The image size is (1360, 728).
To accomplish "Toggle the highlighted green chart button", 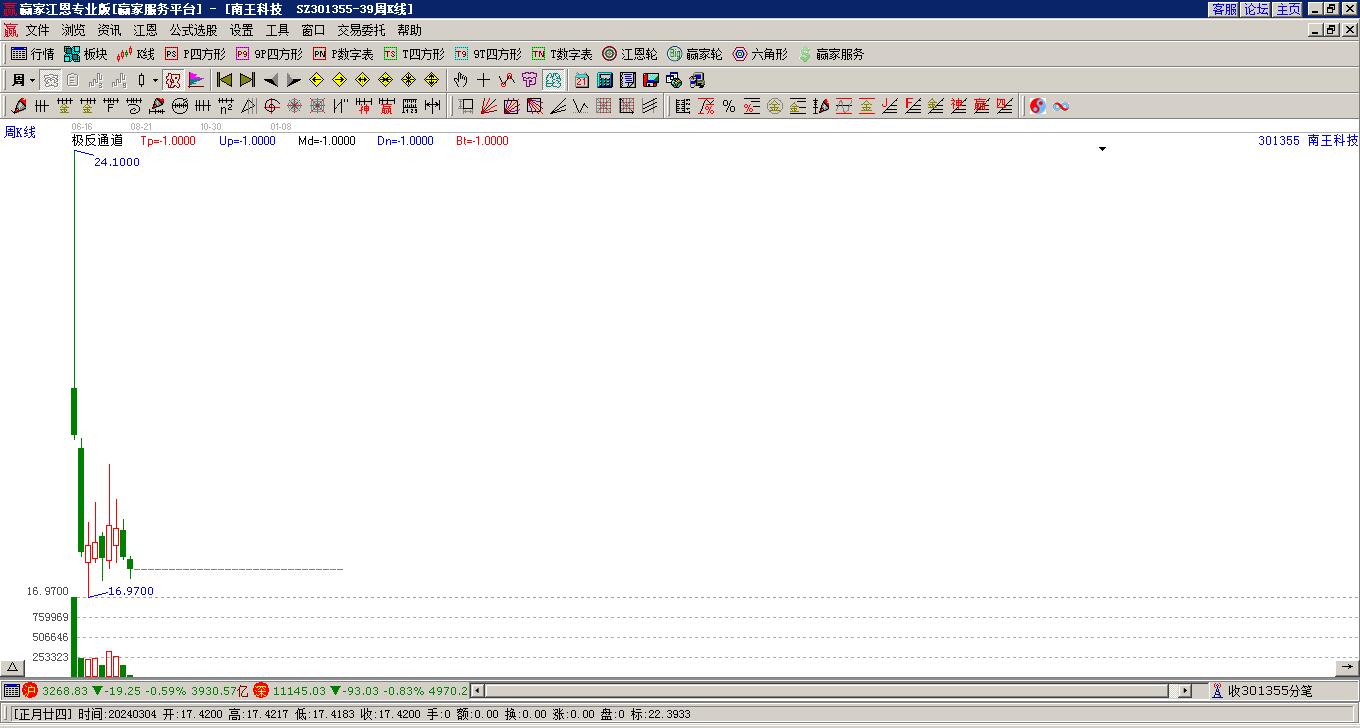I will pos(553,80).
